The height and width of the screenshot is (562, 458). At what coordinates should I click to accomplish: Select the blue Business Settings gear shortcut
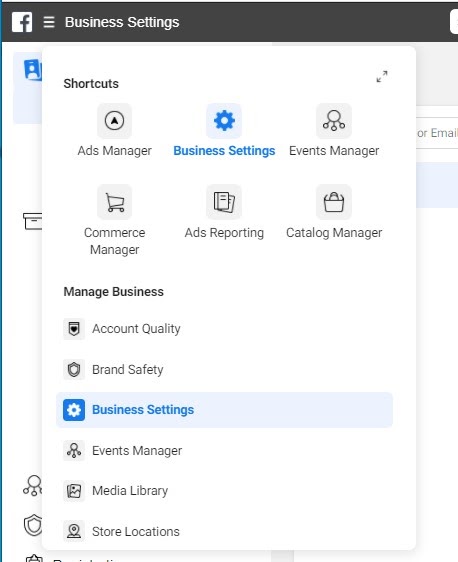pos(224,121)
